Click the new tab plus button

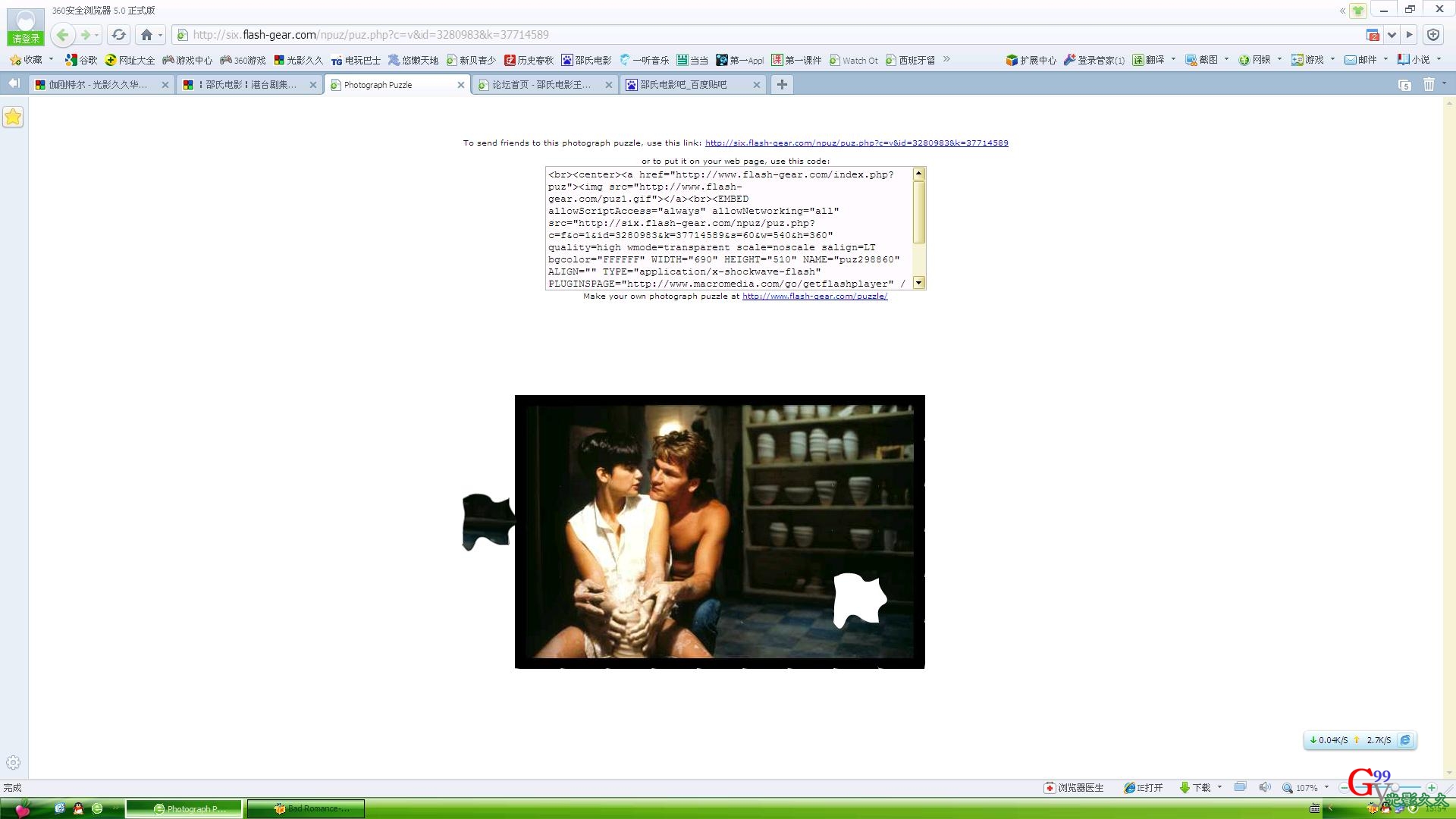coord(782,85)
